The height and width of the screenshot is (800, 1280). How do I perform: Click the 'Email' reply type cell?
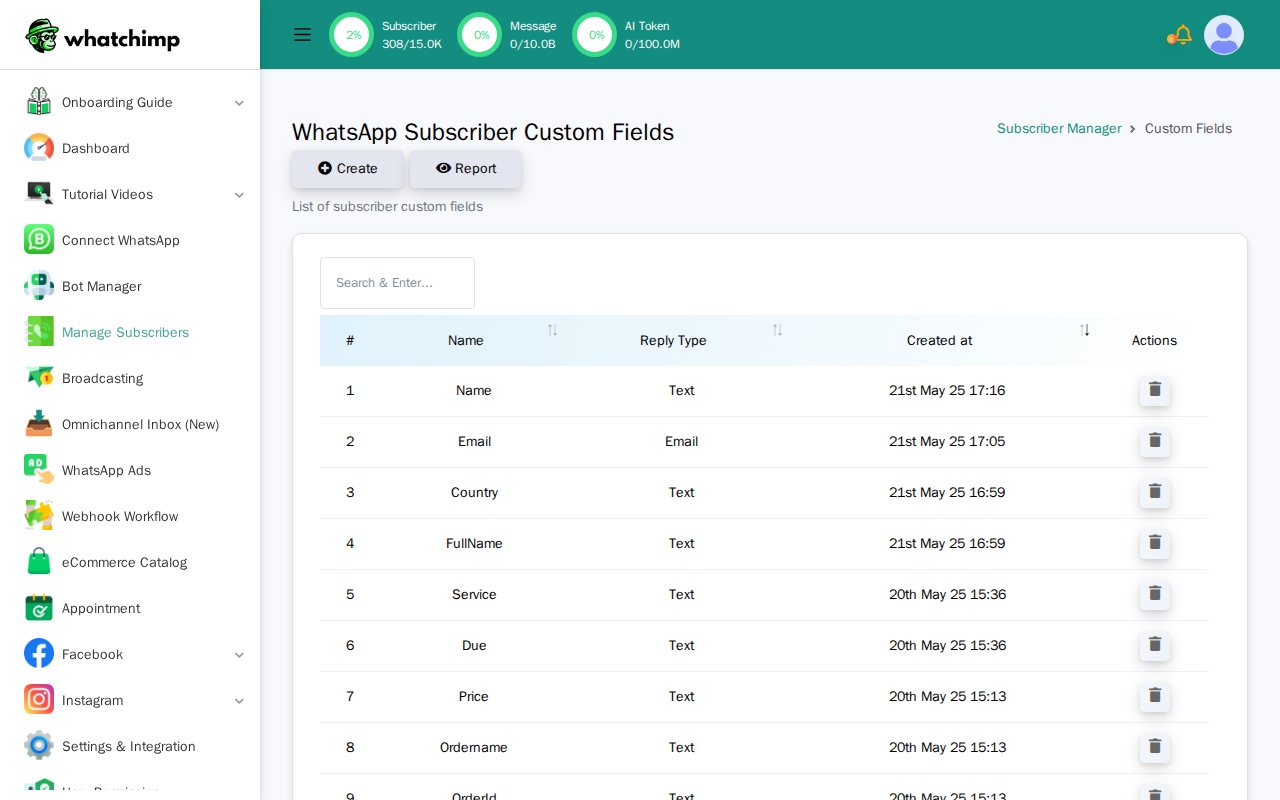point(682,441)
